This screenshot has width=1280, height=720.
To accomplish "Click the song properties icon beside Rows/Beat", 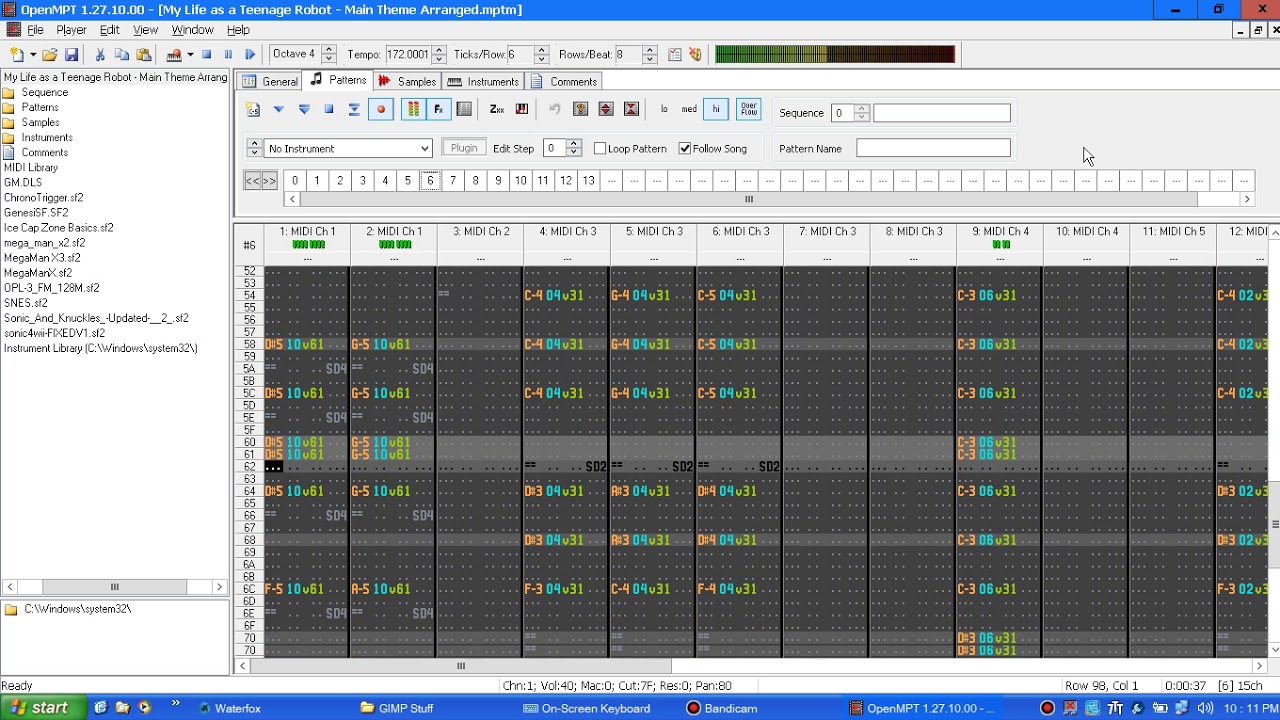I will pos(675,55).
